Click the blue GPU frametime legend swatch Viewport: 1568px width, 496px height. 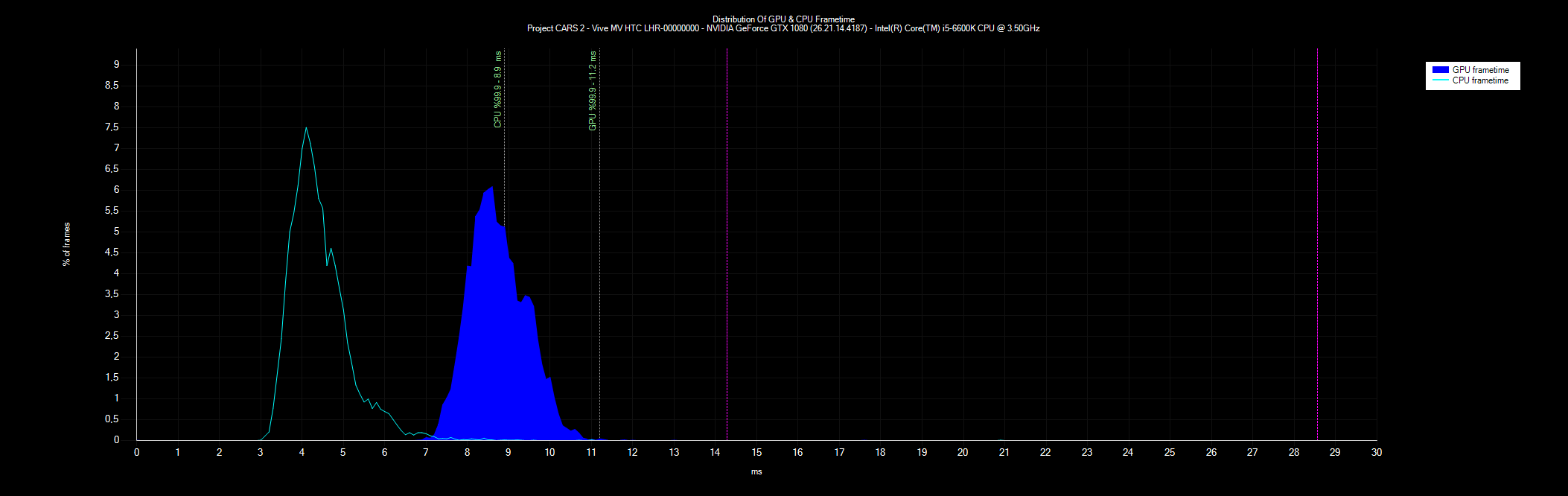pyautogui.click(x=1440, y=70)
